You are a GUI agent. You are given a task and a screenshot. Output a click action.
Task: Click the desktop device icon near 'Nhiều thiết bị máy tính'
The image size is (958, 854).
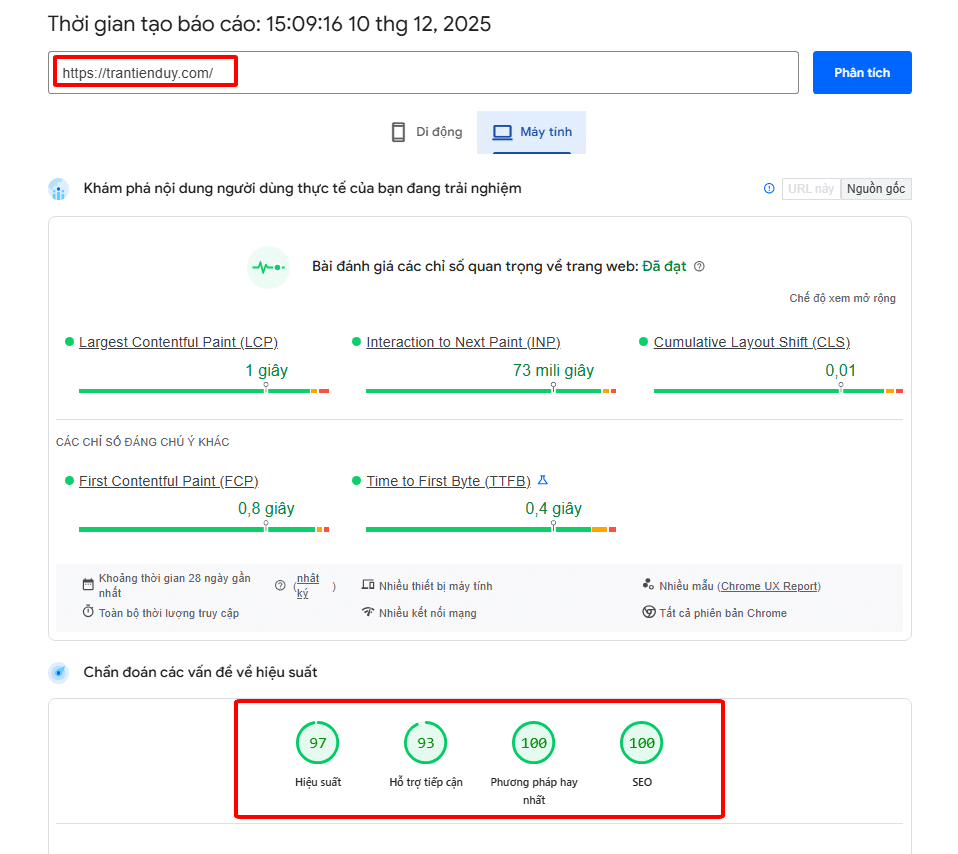pos(368,585)
